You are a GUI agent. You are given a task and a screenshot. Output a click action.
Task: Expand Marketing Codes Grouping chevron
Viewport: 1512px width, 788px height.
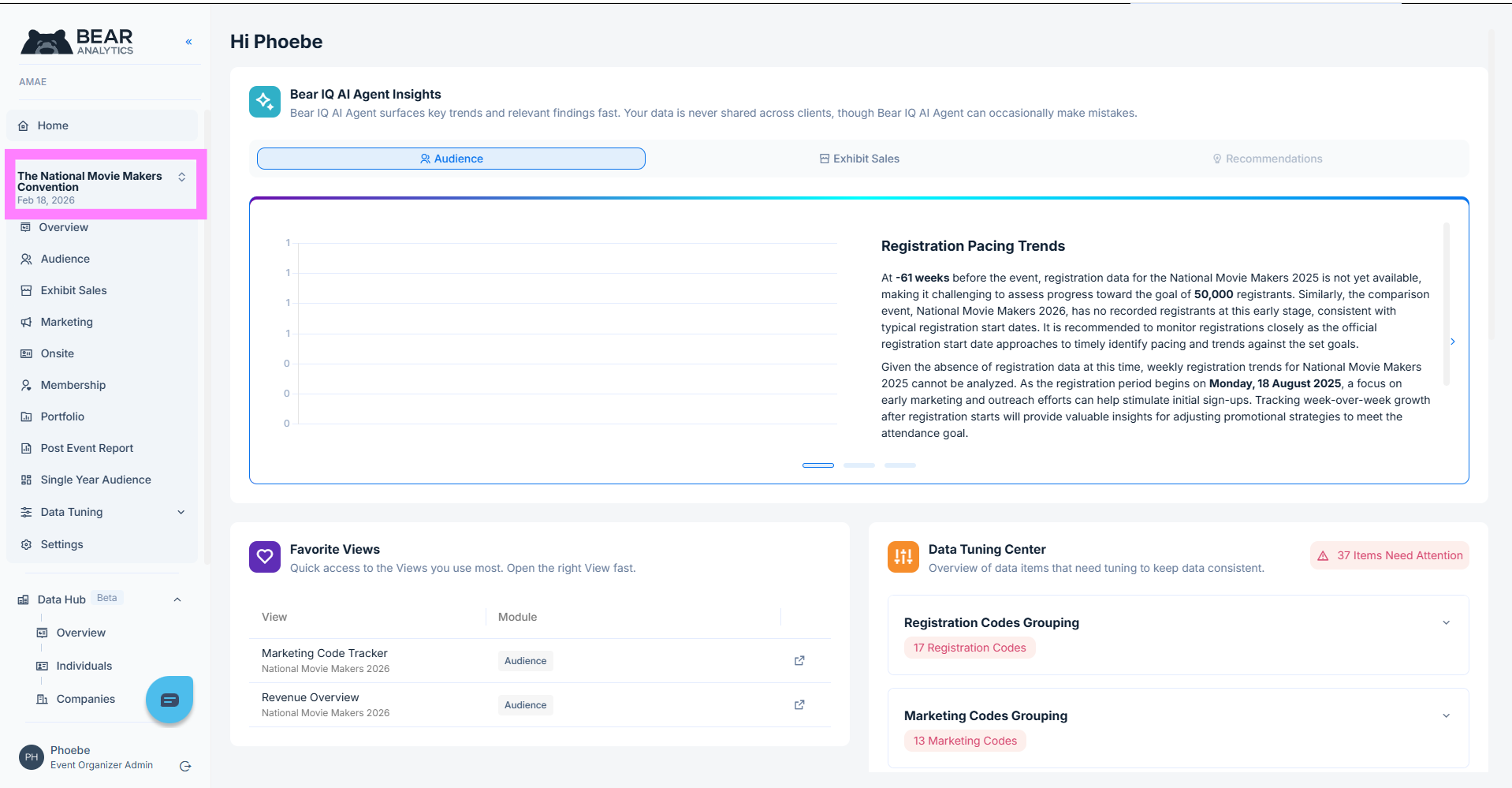1447,715
